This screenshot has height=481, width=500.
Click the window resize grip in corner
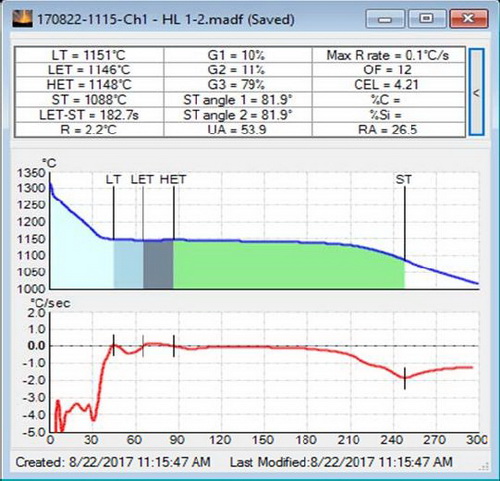pos(485,466)
